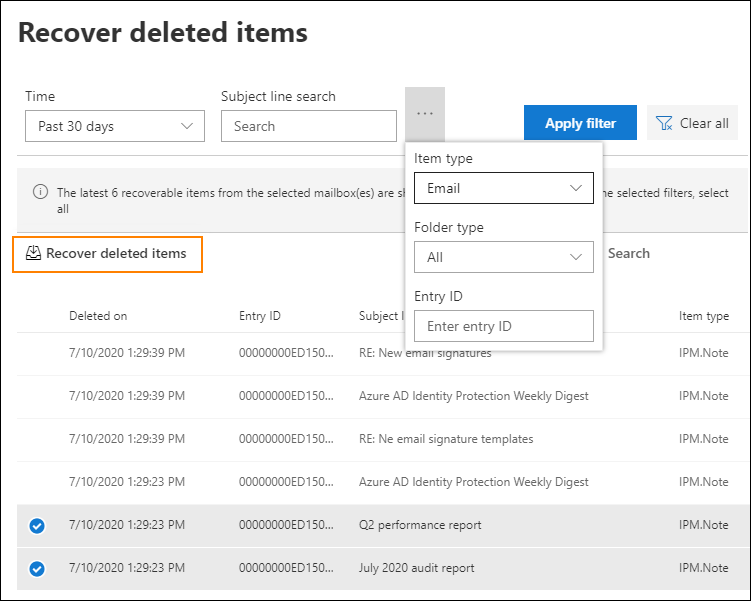This screenshot has height=601, width=751.
Task: Select 'RE: Ne email signature templates' subject
Action: (x=446, y=439)
